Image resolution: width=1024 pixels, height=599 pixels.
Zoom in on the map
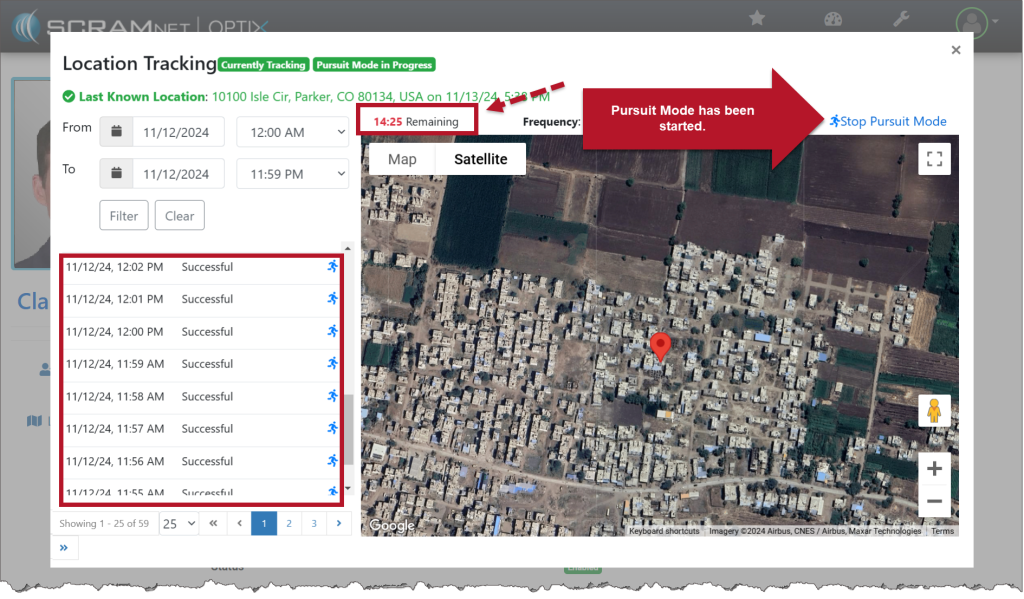point(934,469)
